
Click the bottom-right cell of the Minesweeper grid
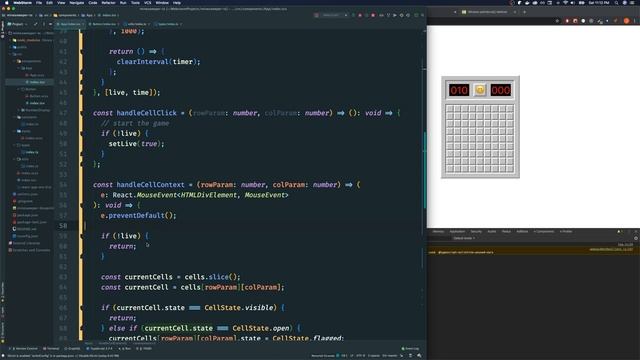510,169
